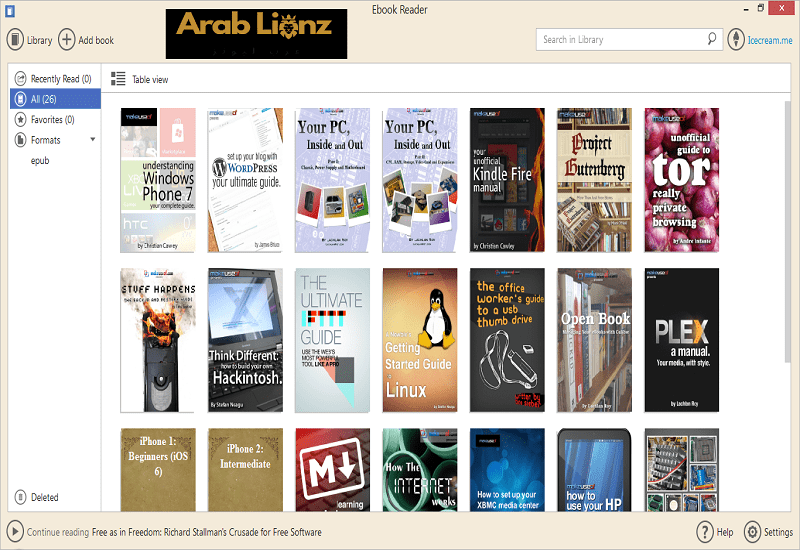
Task: Click the library vertical scrollbar
Action: tap(789, 232)
